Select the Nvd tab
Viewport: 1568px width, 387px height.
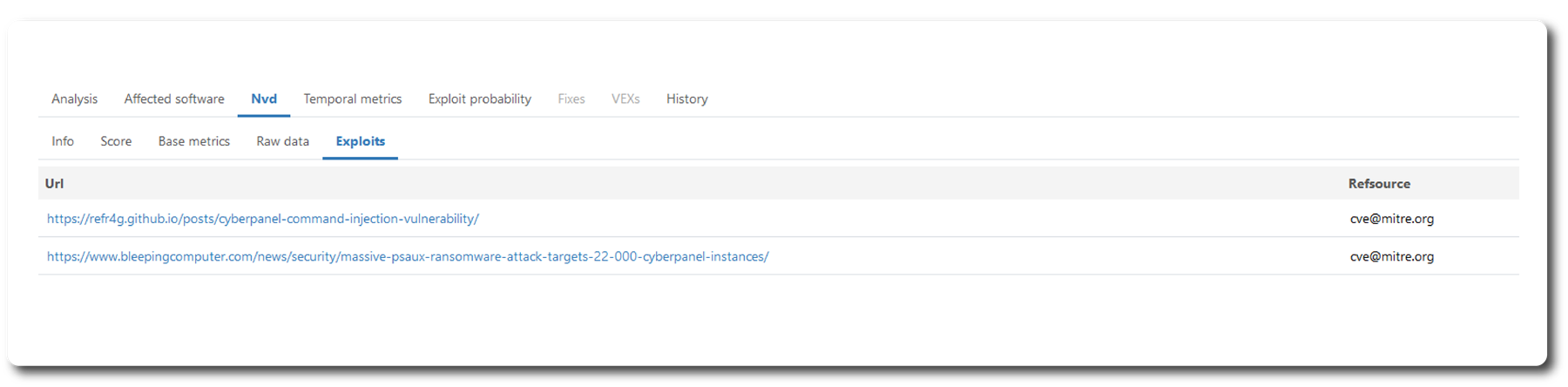pos(264,99)
